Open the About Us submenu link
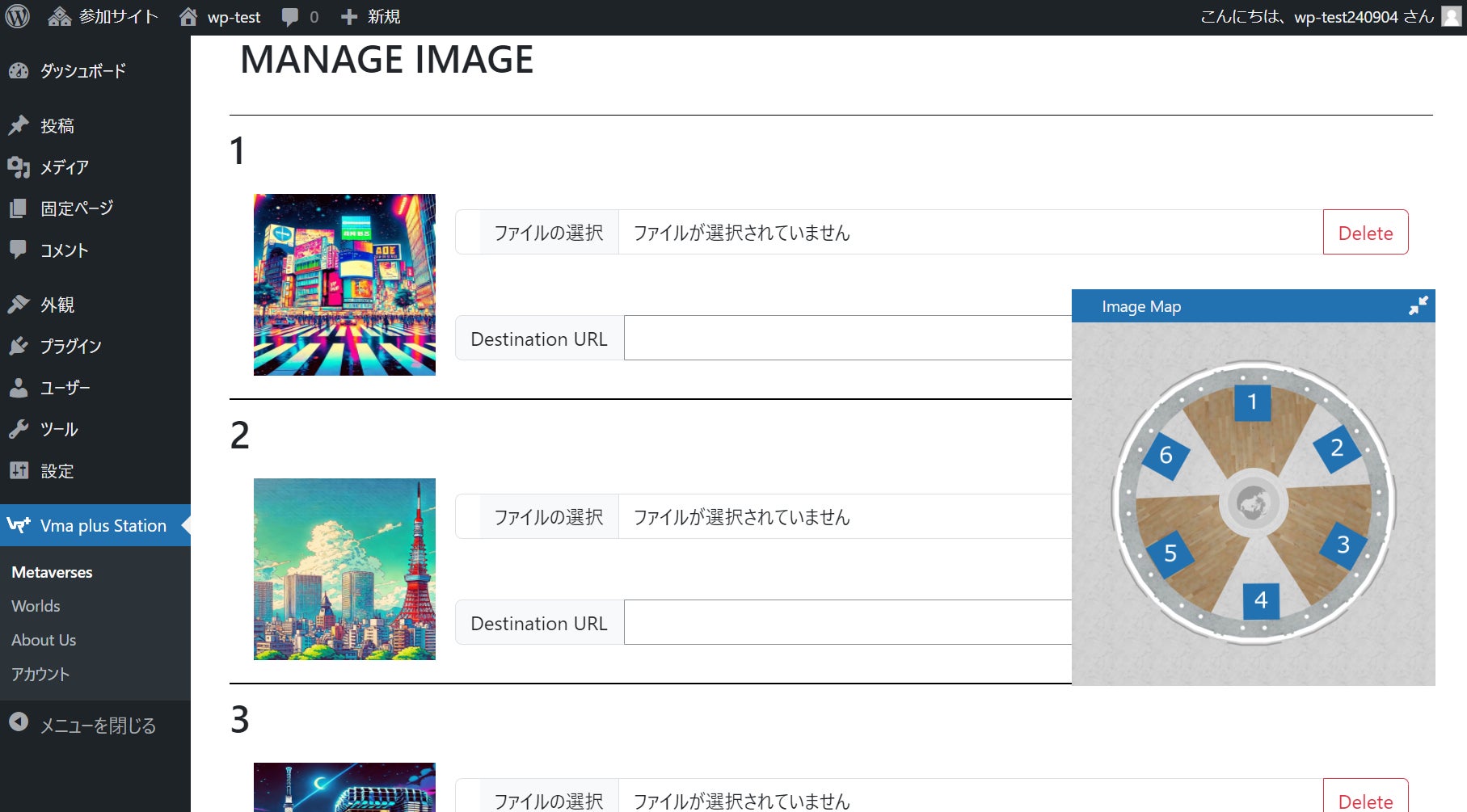The width and height of the screenshot is (1467, 812). pos(44,640)
